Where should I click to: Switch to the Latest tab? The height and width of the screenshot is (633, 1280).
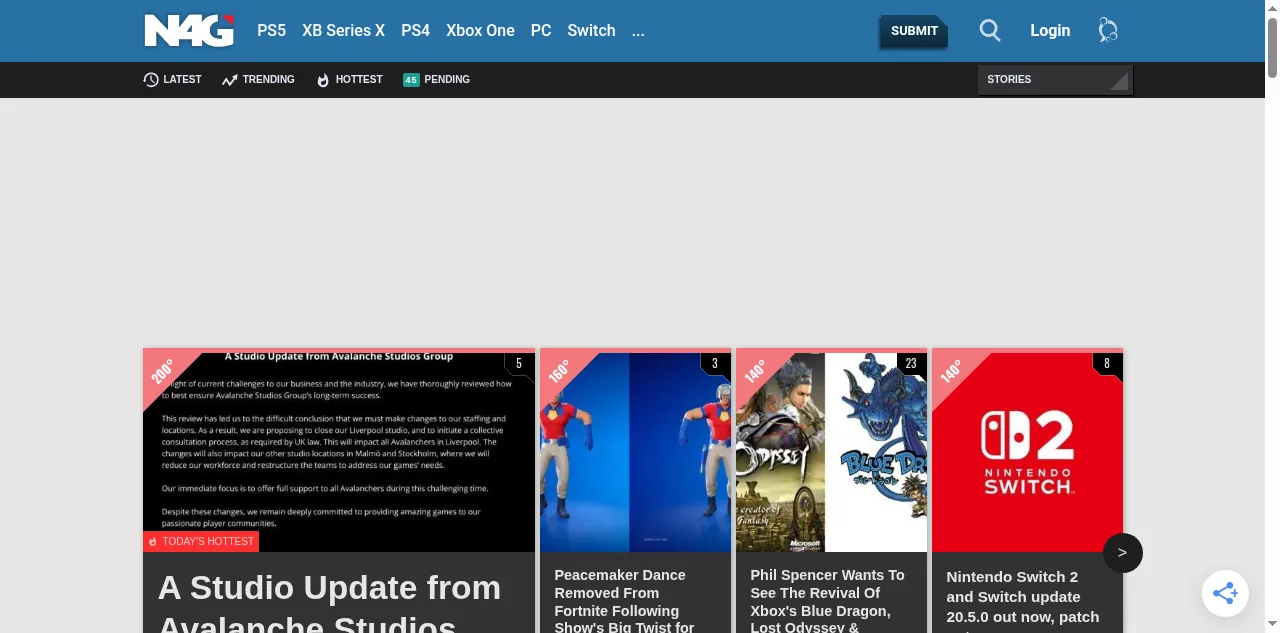(x=172, y=79)
